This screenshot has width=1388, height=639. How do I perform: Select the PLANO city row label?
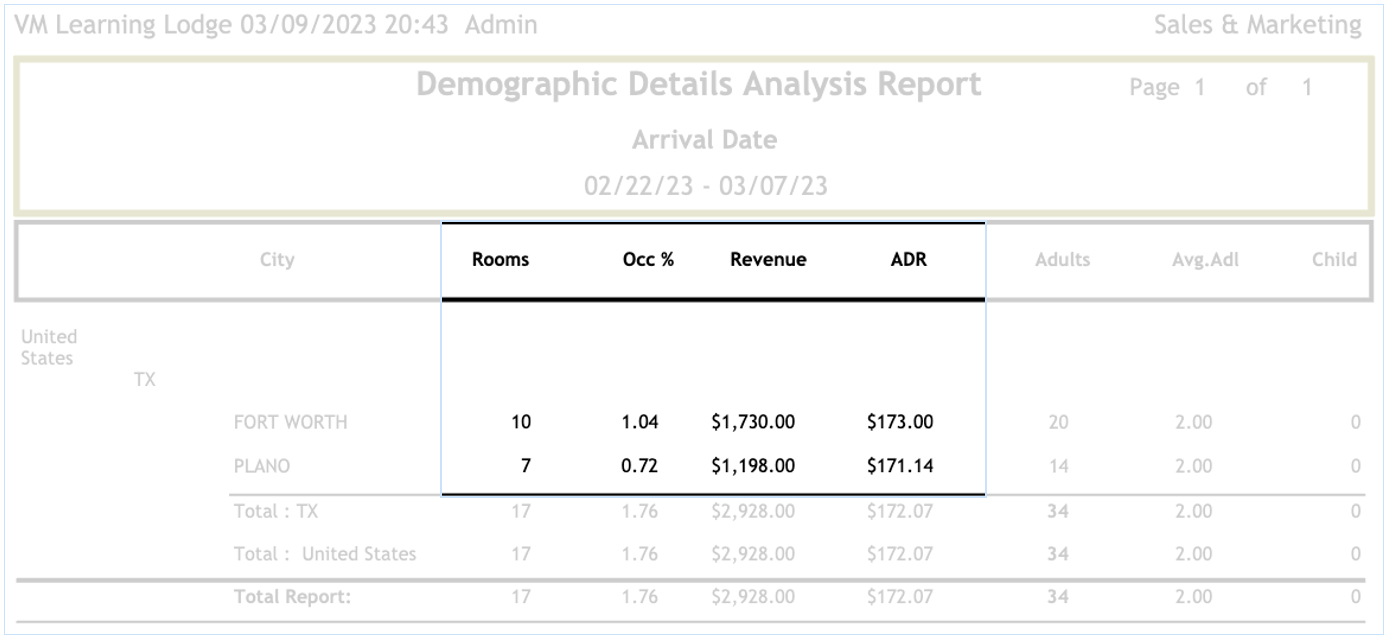[x=261, y=466]
